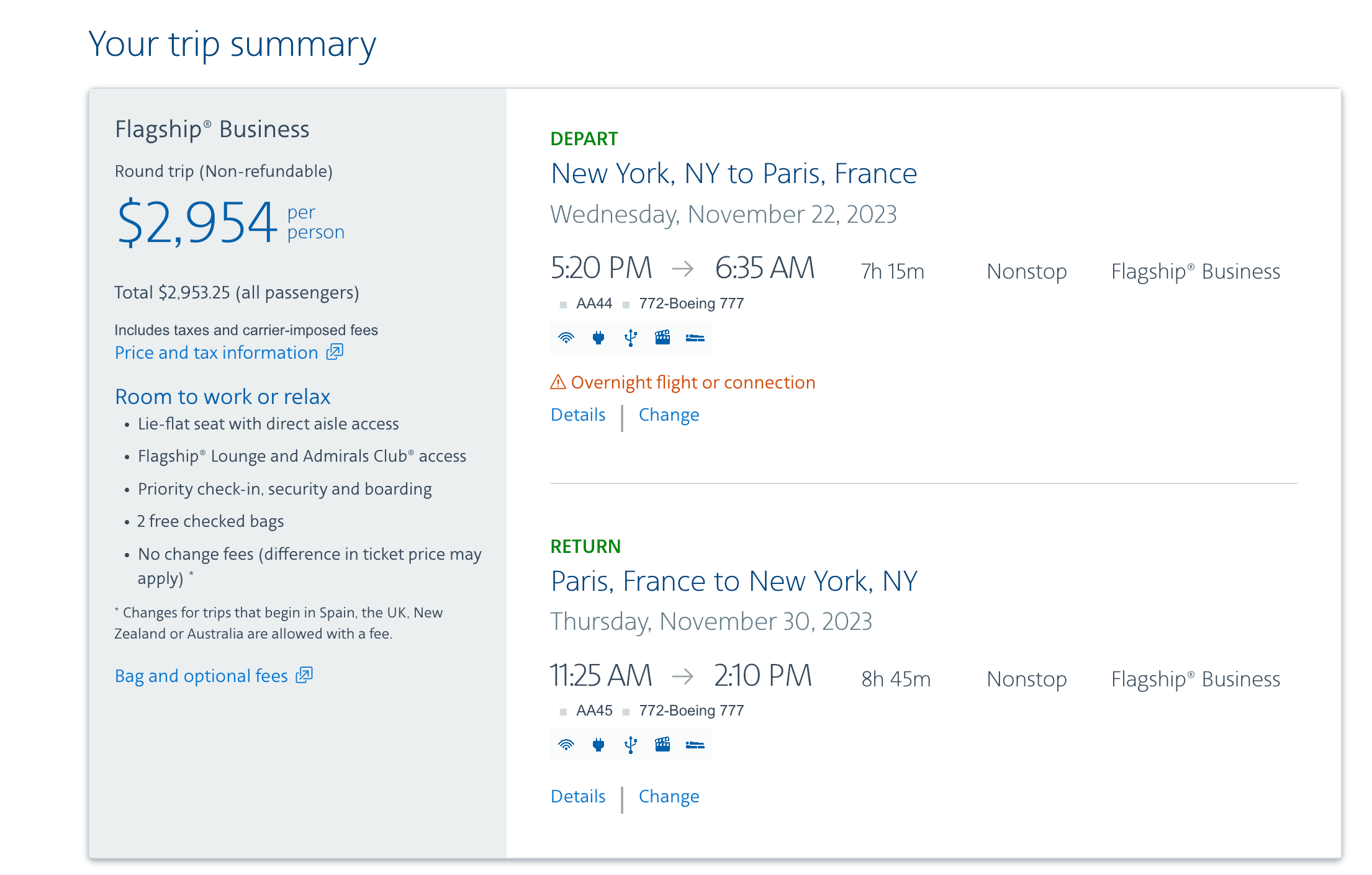The height and width of the screenshot is (875, 1372).
Task: Click the lie-flat seat icon on AA45
Action: 695,745
